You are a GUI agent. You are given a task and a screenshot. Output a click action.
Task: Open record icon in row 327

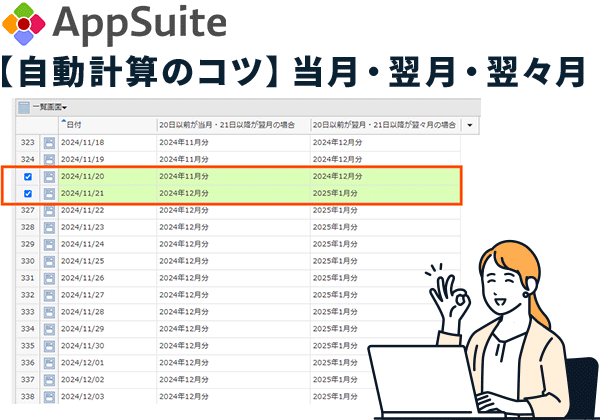(49, 210)
